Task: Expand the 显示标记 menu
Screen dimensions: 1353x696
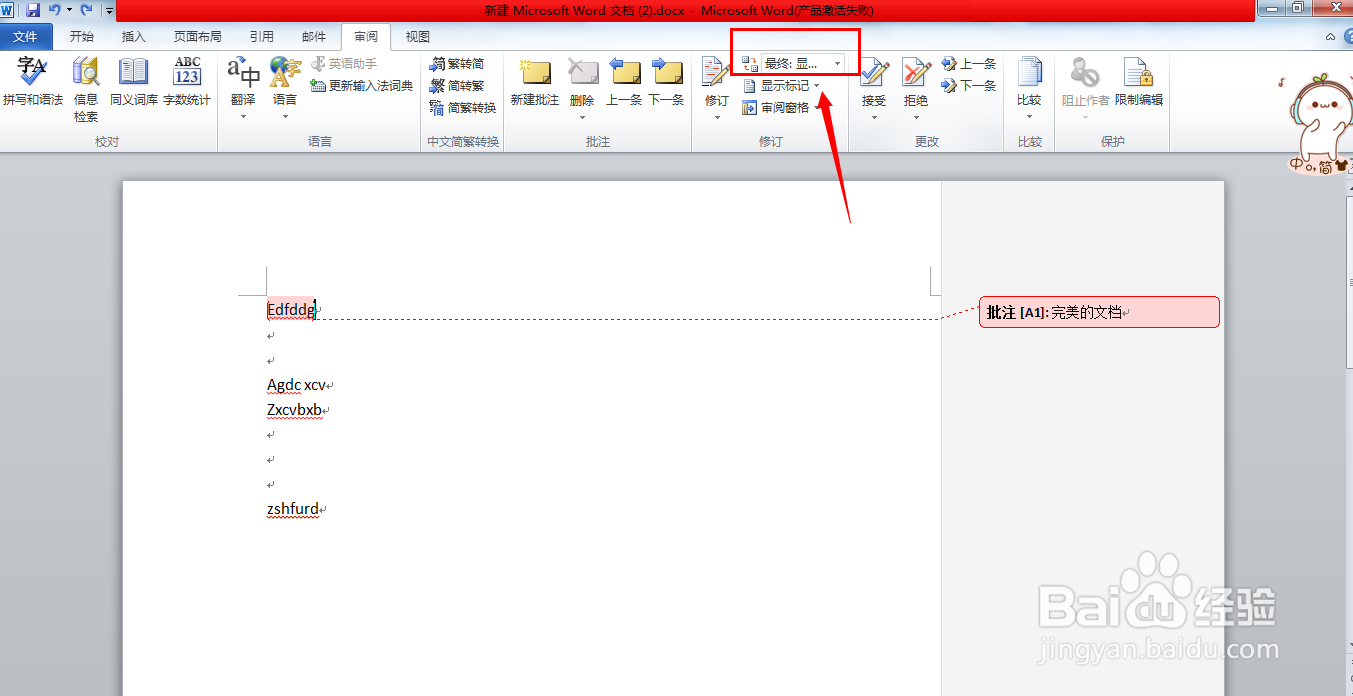Action: point(782,86)
